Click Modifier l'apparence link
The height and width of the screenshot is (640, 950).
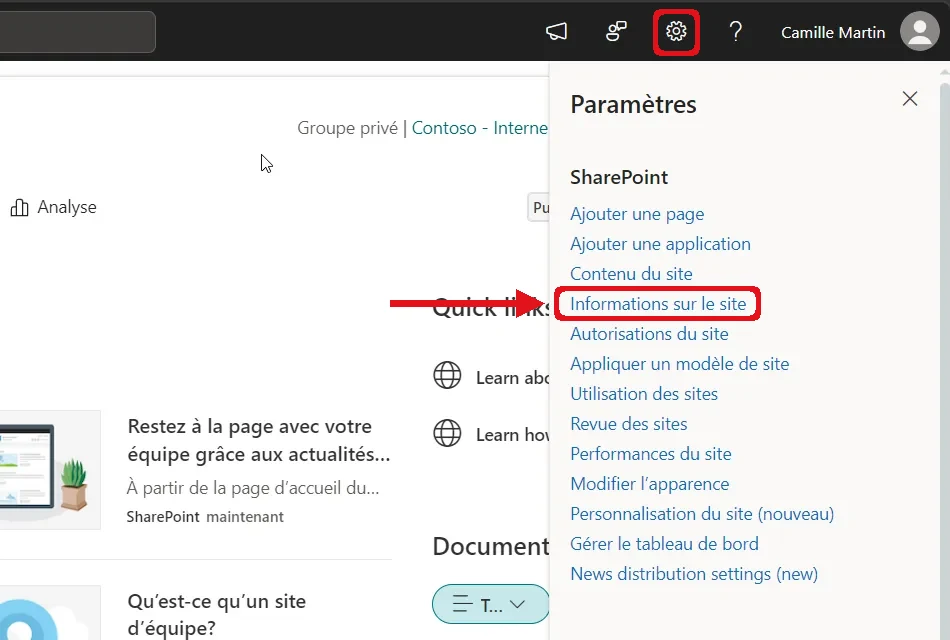[x=649, y=484]
